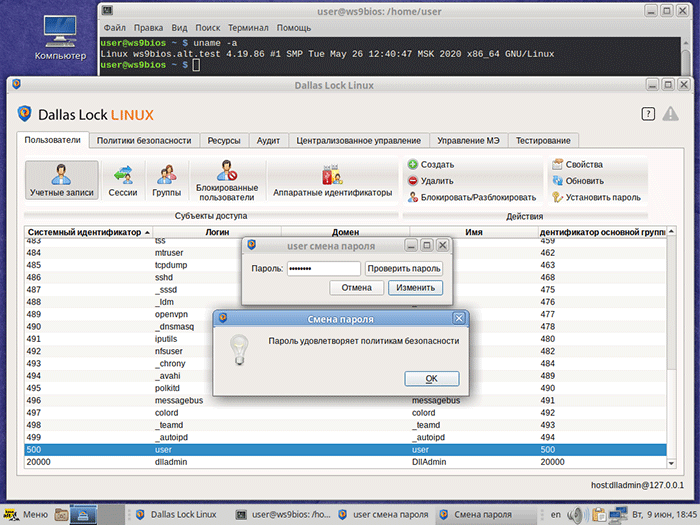Click Отмена in password dialog
This screenshot has width=700, height=525.
(x=356, y=288)
